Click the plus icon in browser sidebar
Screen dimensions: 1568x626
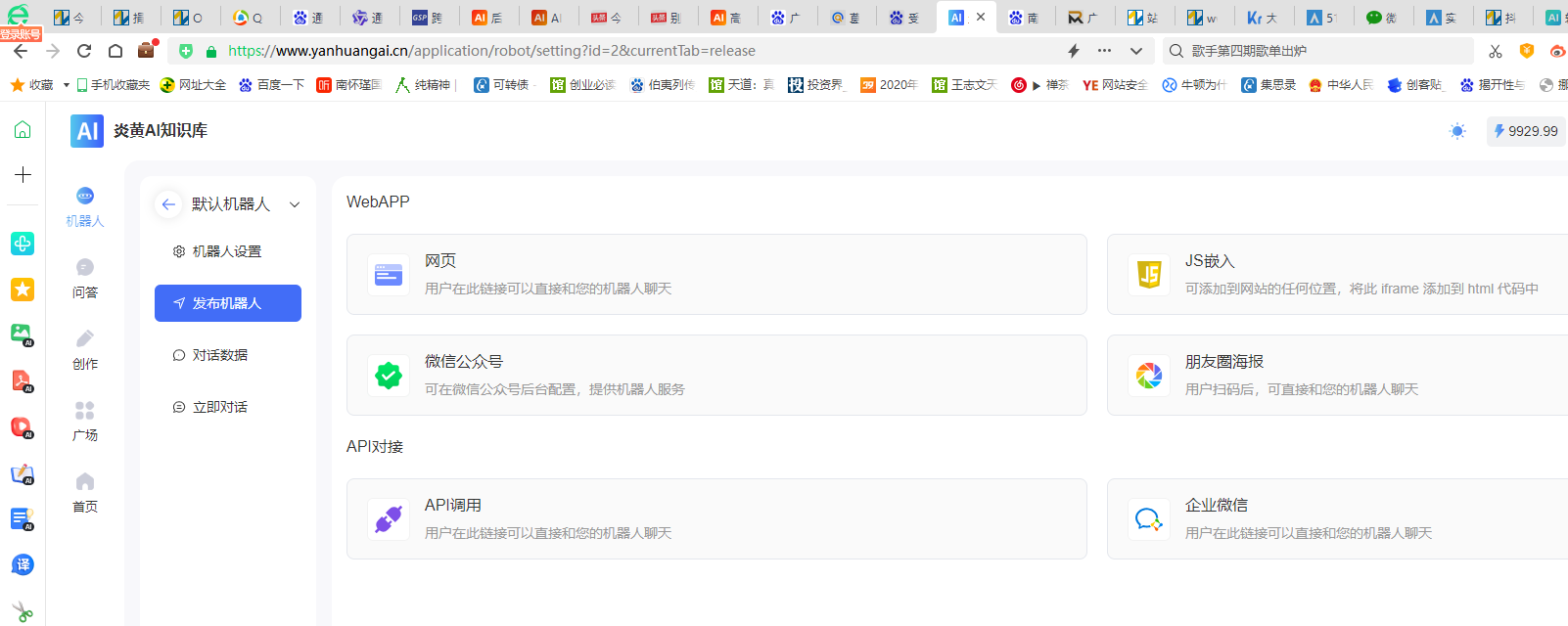click(x=23, y=175)
